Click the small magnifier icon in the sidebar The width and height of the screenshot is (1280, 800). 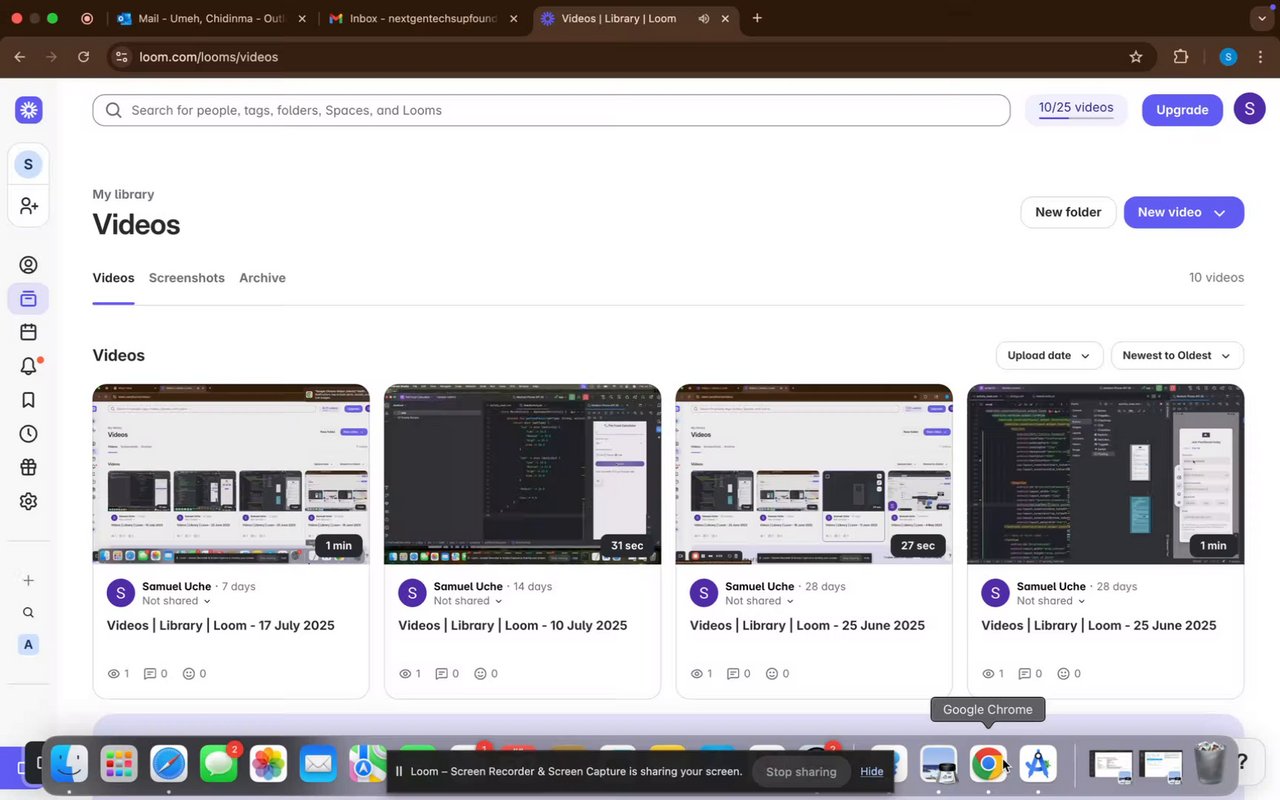(x=28, y=613)
